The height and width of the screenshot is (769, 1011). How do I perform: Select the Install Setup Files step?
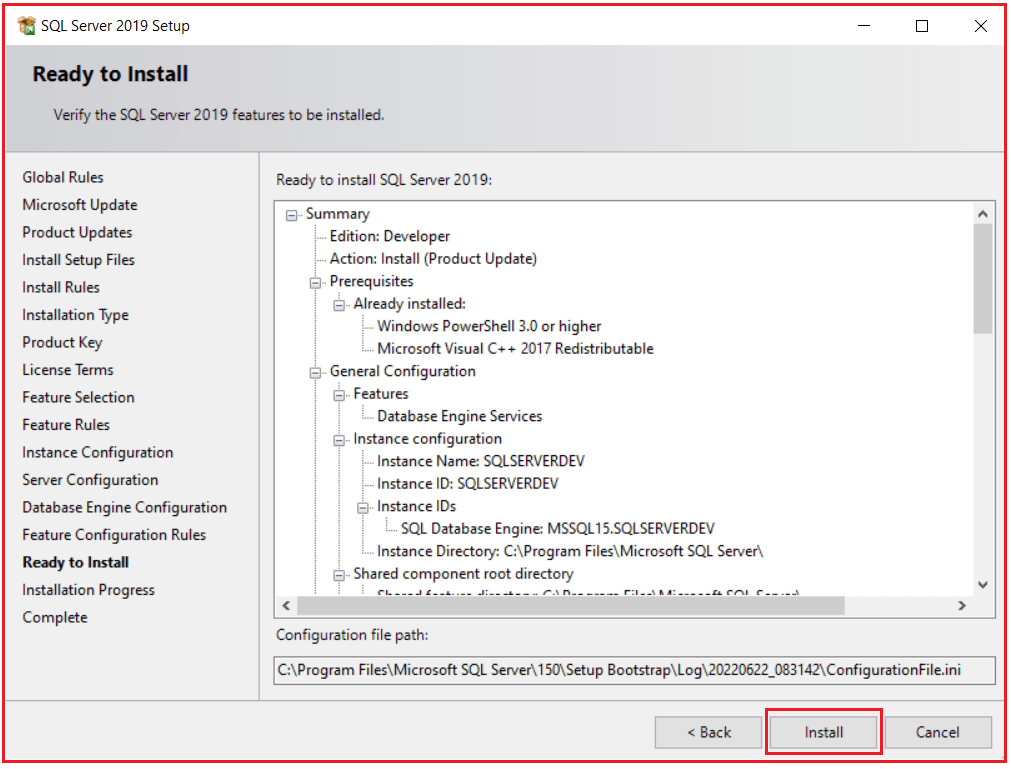coord(79,260)
